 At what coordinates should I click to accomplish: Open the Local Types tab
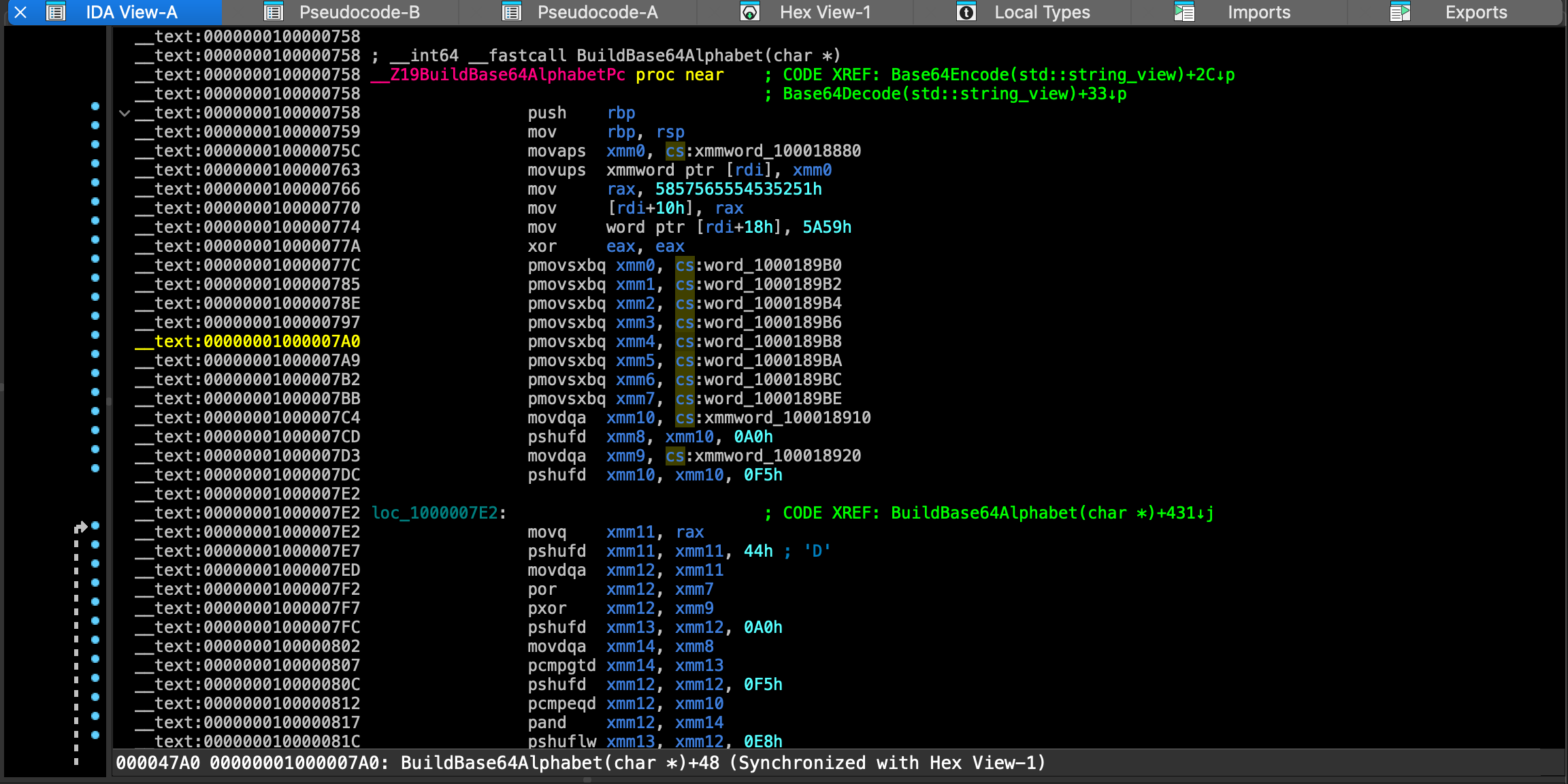point(1042,12)
